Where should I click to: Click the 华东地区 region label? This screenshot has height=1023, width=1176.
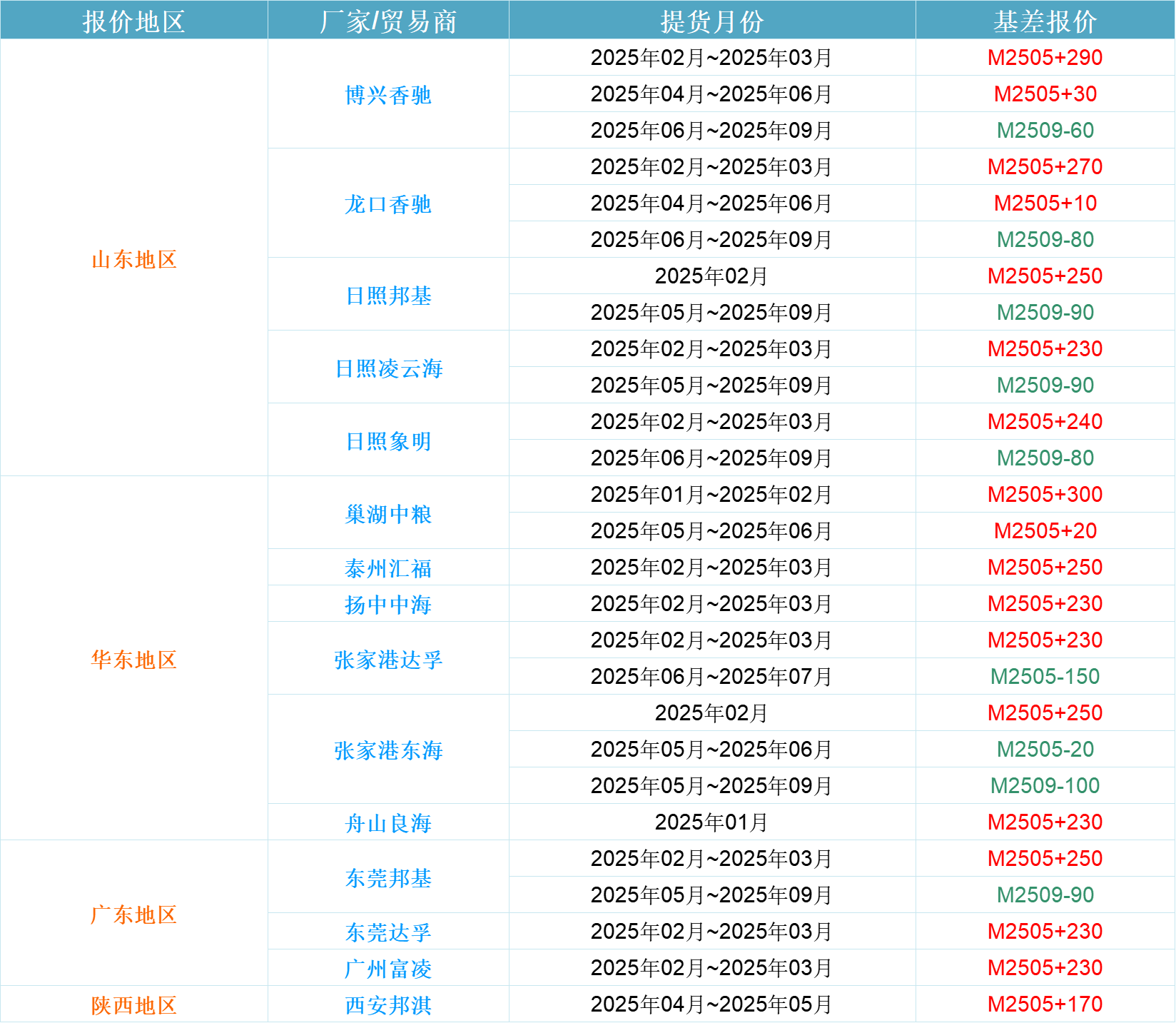[x=134, y=660]
